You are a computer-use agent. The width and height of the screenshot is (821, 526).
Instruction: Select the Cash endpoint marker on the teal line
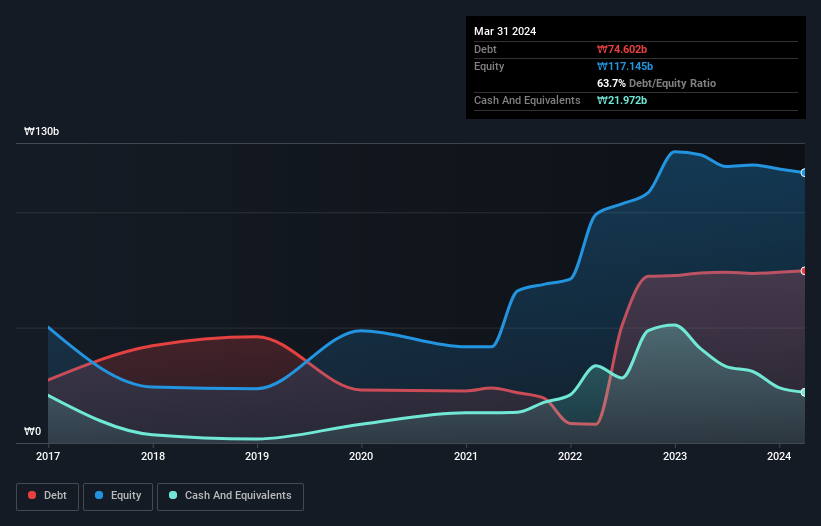click(x=804, y=392)
